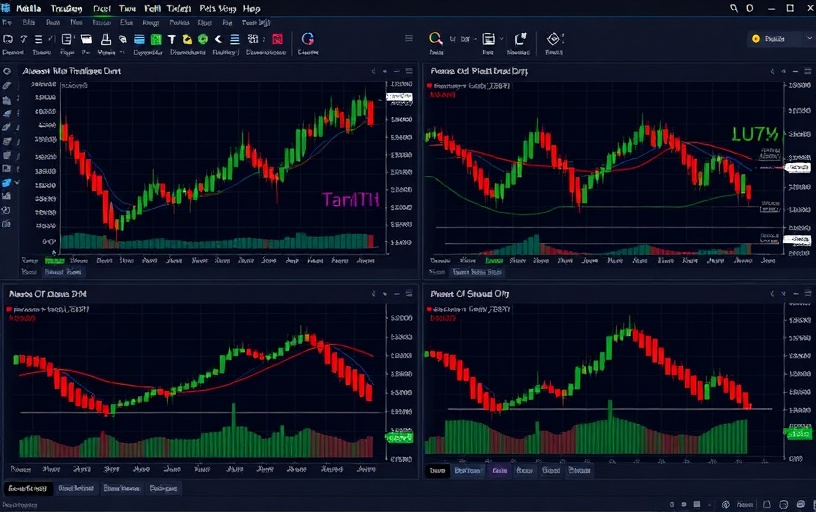Open the Help menu in the menu bar
The height and width of the screenshot is (512, 816).
(x=251, y=7)
